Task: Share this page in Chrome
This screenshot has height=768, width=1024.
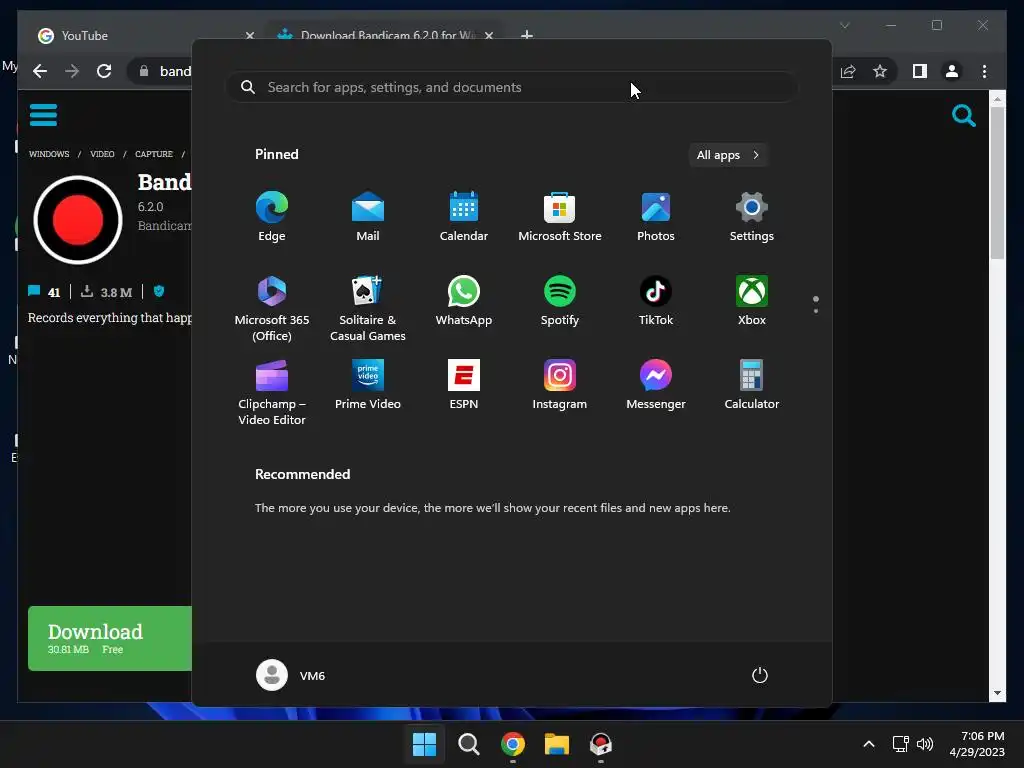Action: pyautogui.click(x=848, y=71)
